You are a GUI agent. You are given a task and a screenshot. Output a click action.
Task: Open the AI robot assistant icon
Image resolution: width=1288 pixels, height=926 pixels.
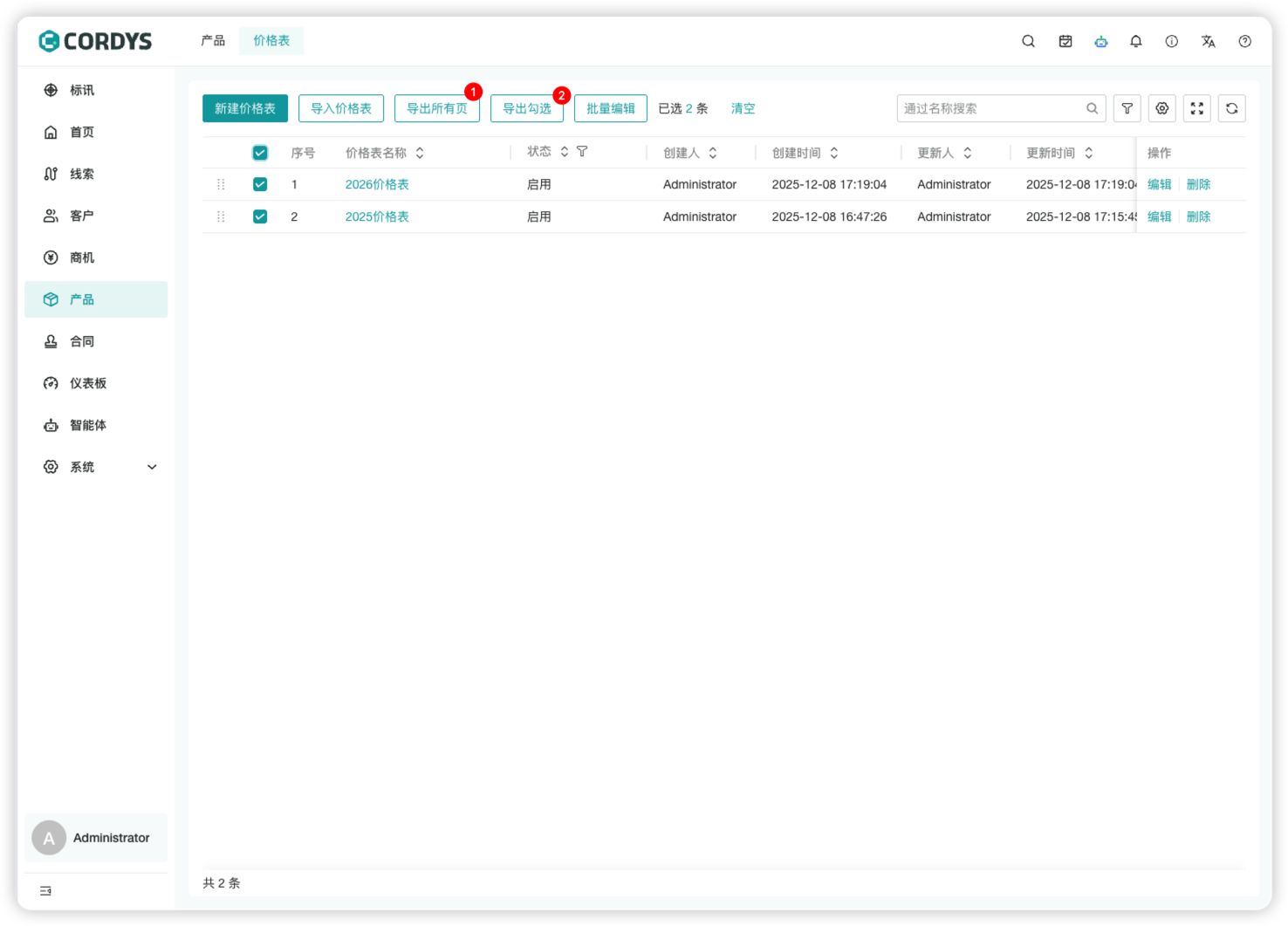coord(1101,41)
